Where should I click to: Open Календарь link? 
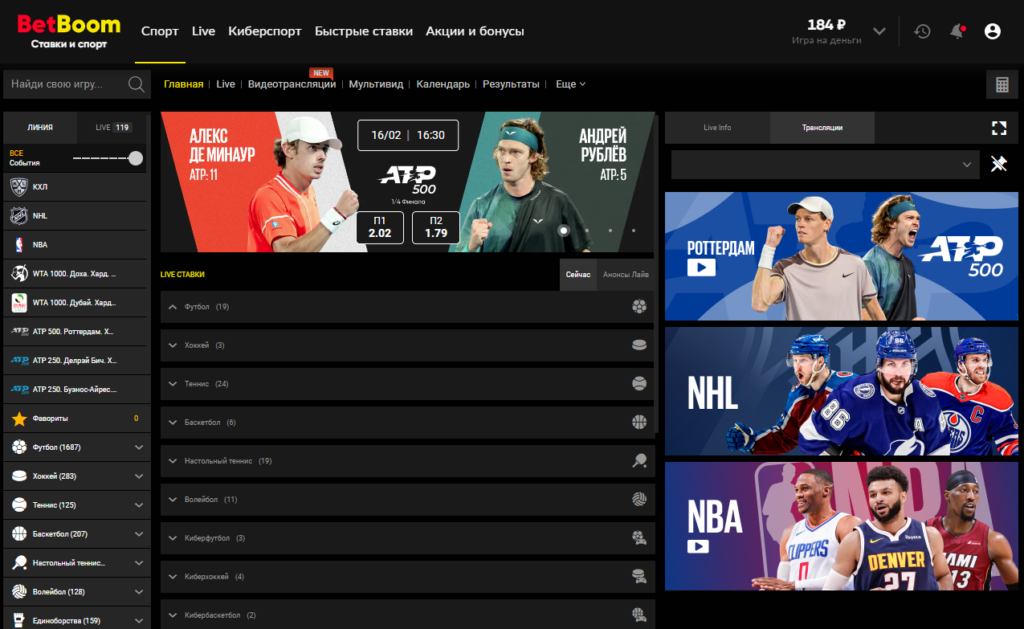point(443,84)
